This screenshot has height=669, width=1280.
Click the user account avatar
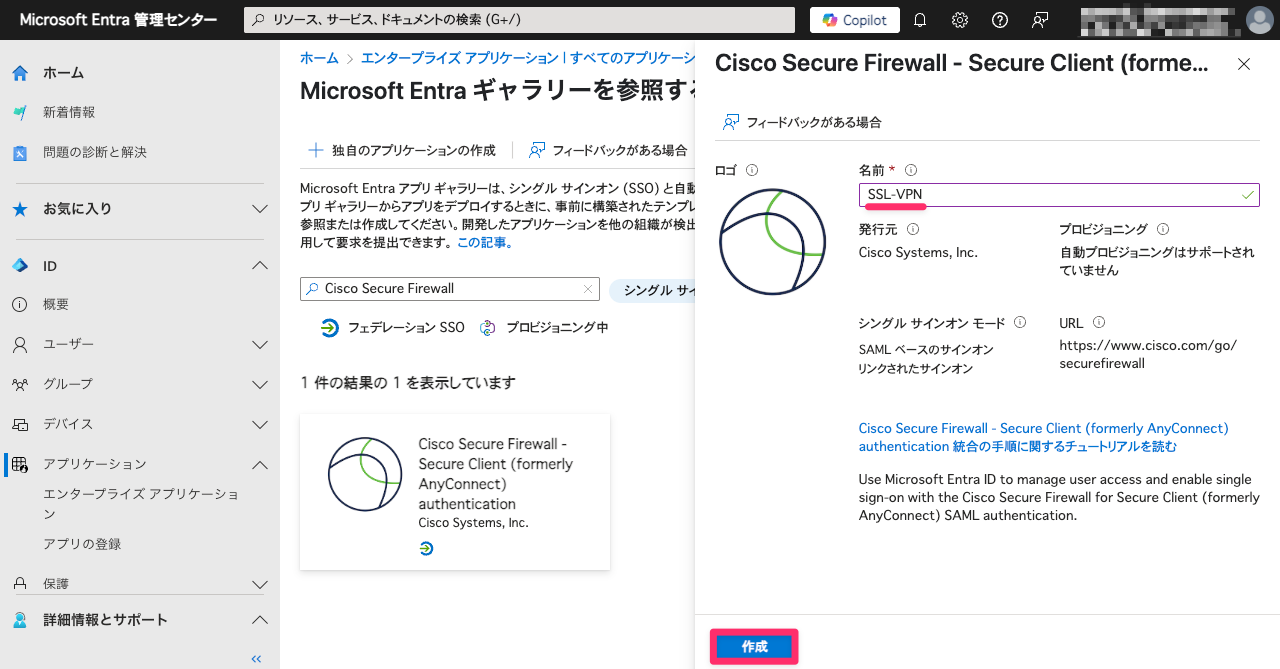click(x=1259, y=20)
